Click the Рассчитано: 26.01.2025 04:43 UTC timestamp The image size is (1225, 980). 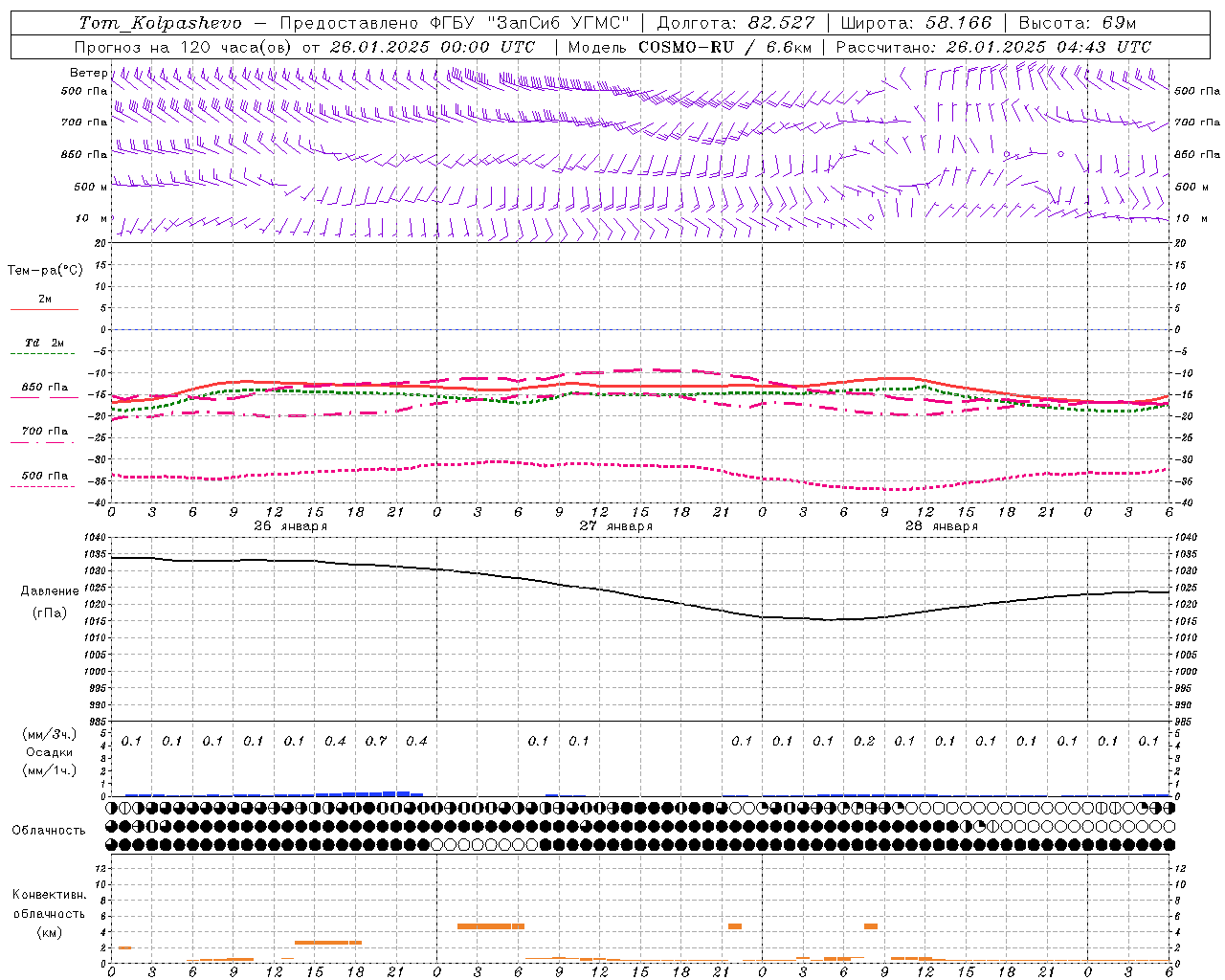point(993,47)
